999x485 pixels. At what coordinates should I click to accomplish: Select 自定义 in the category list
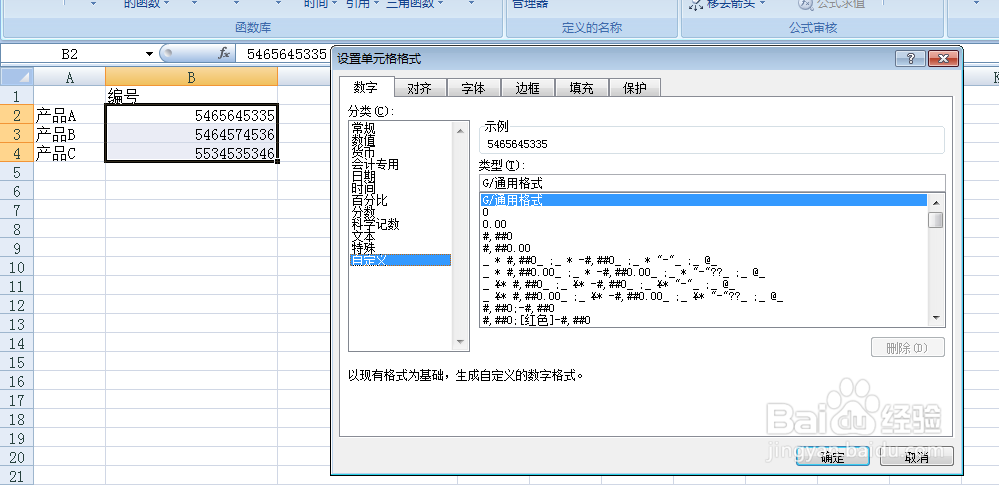click(401, 260)
